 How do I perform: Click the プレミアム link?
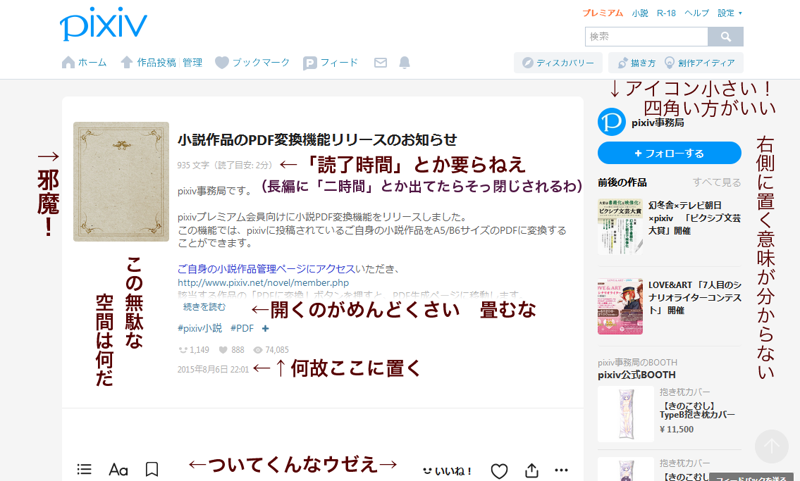pyautogui.click(x=603, y=13)
